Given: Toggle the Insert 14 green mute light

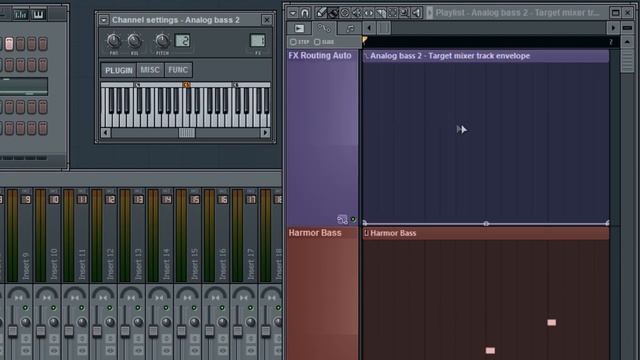Looking at the screenshot, I should (166, 308).
